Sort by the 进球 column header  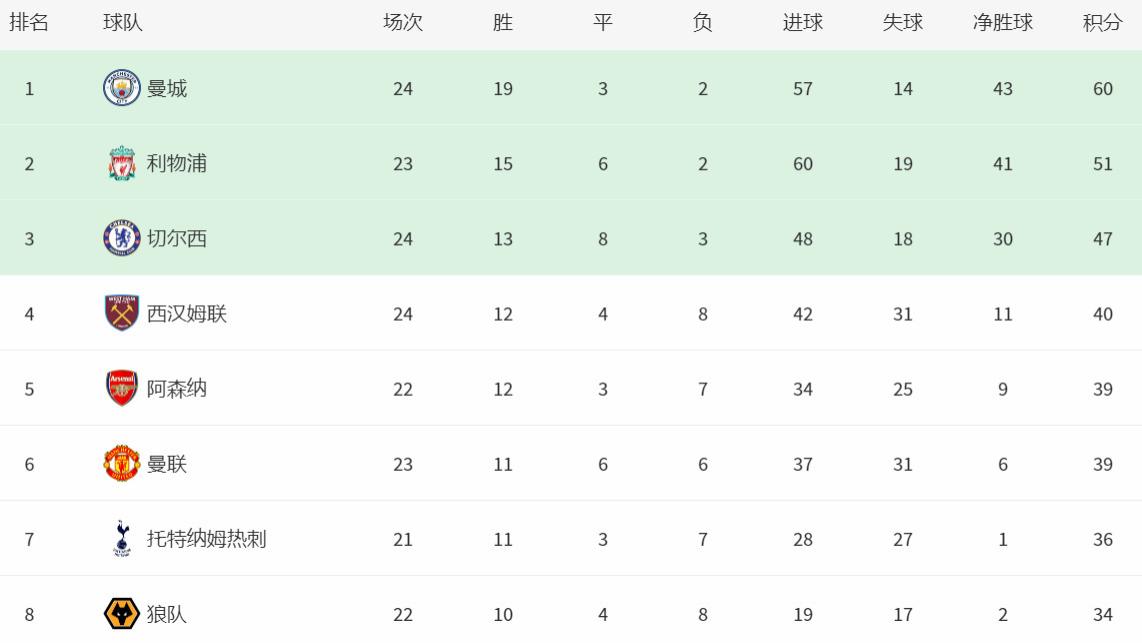tap(803, 23)
